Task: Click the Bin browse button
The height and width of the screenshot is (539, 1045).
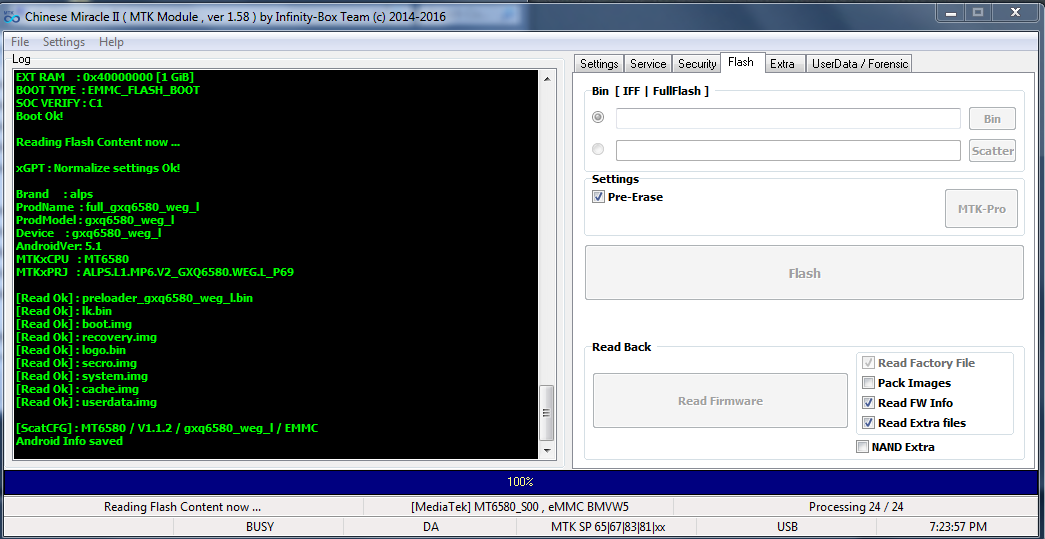Action: [x=992, y=119]
